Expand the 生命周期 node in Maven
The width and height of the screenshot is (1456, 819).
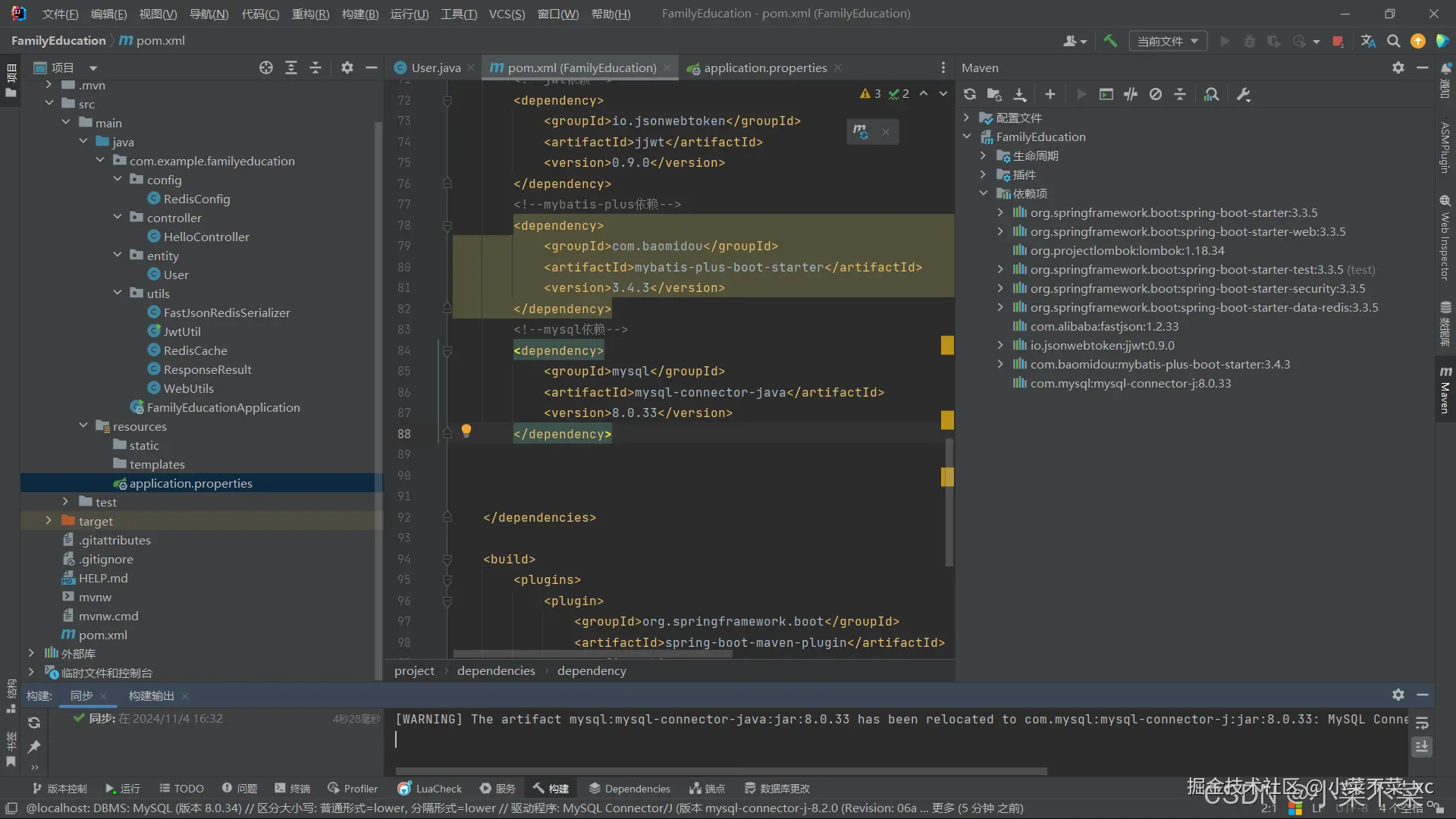983,155
